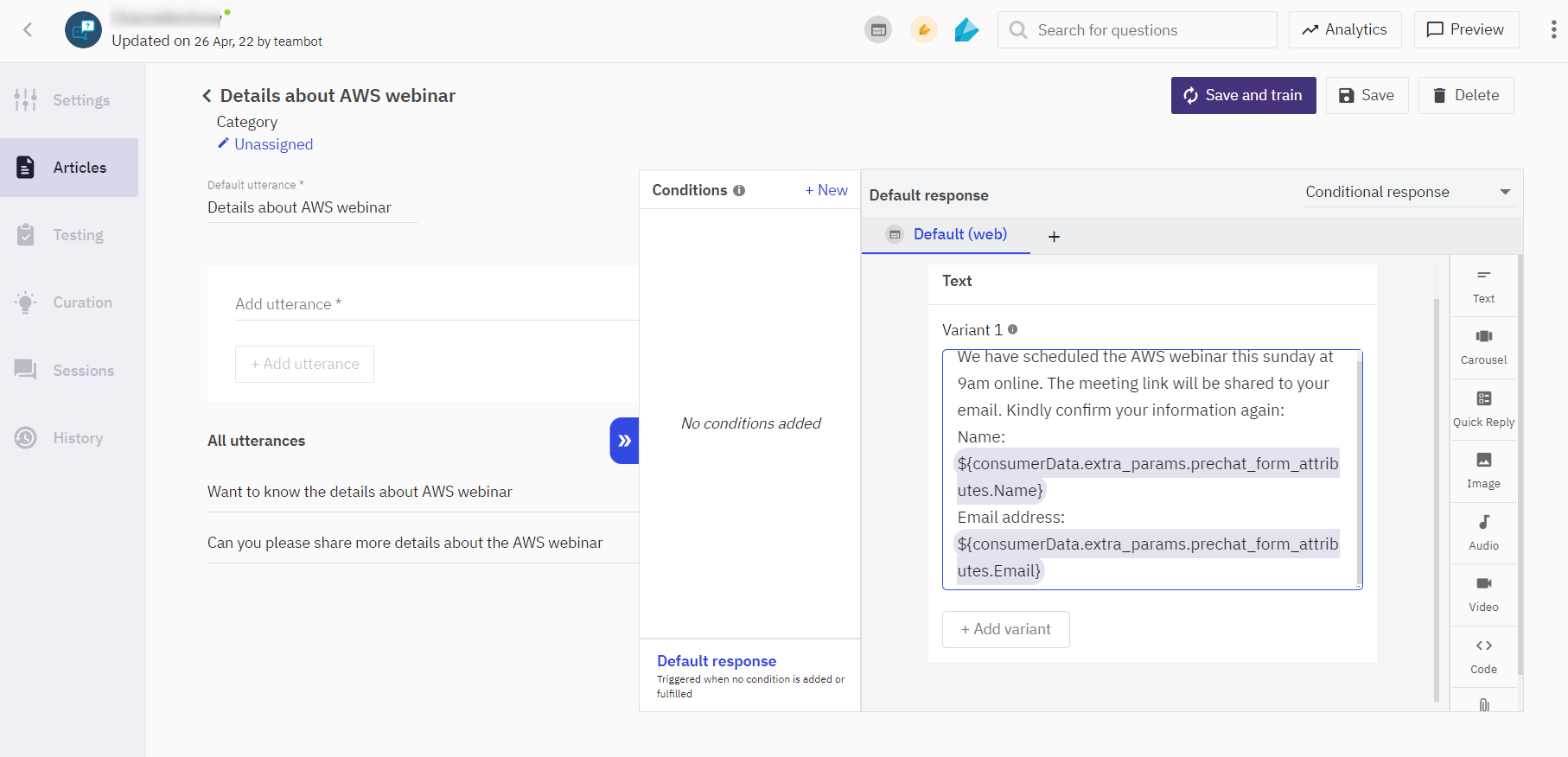Open History in the sidebar
Viewport: 1568px width, 757px height.
[x=69, y=438]
